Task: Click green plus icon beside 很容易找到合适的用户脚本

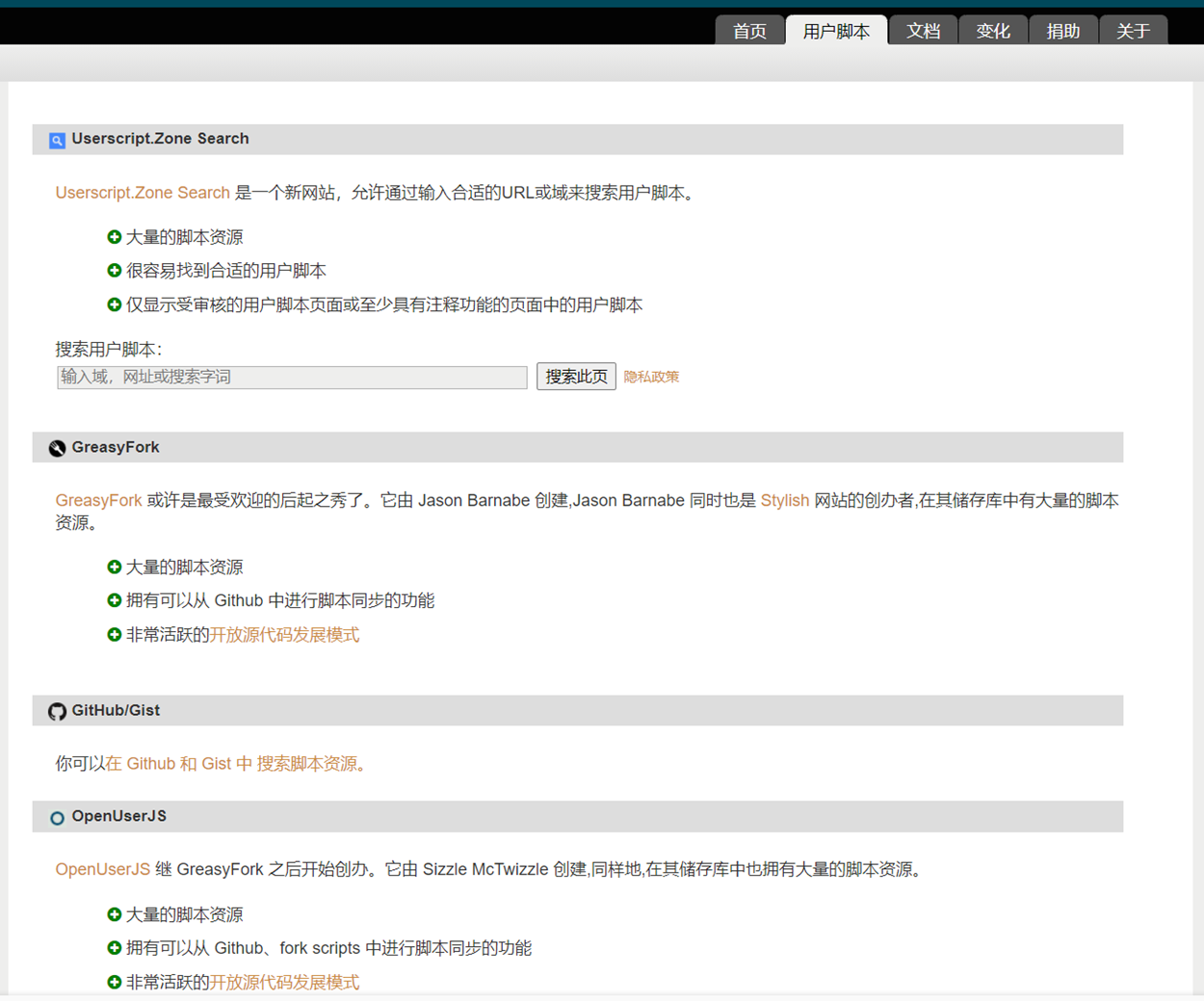Action: (115, 271)
